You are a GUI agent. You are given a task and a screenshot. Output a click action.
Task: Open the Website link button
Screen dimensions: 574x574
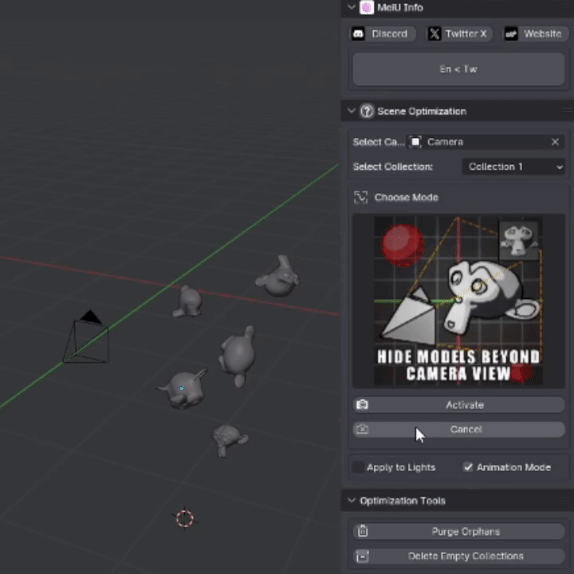click(536, 34)
